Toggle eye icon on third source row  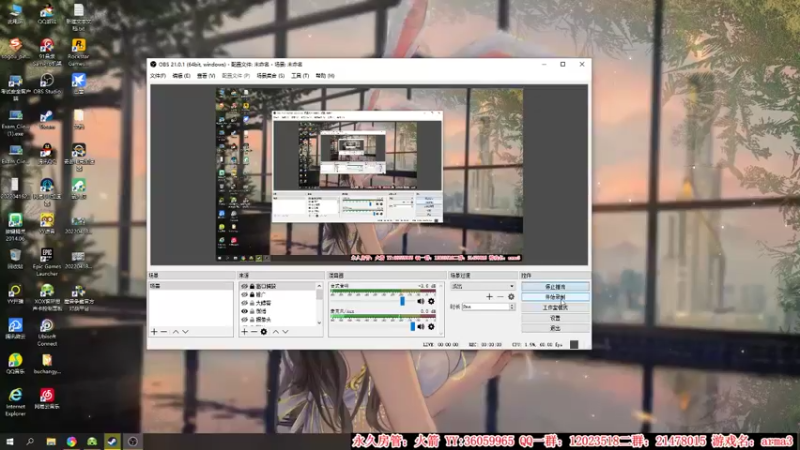pos(244,303)
